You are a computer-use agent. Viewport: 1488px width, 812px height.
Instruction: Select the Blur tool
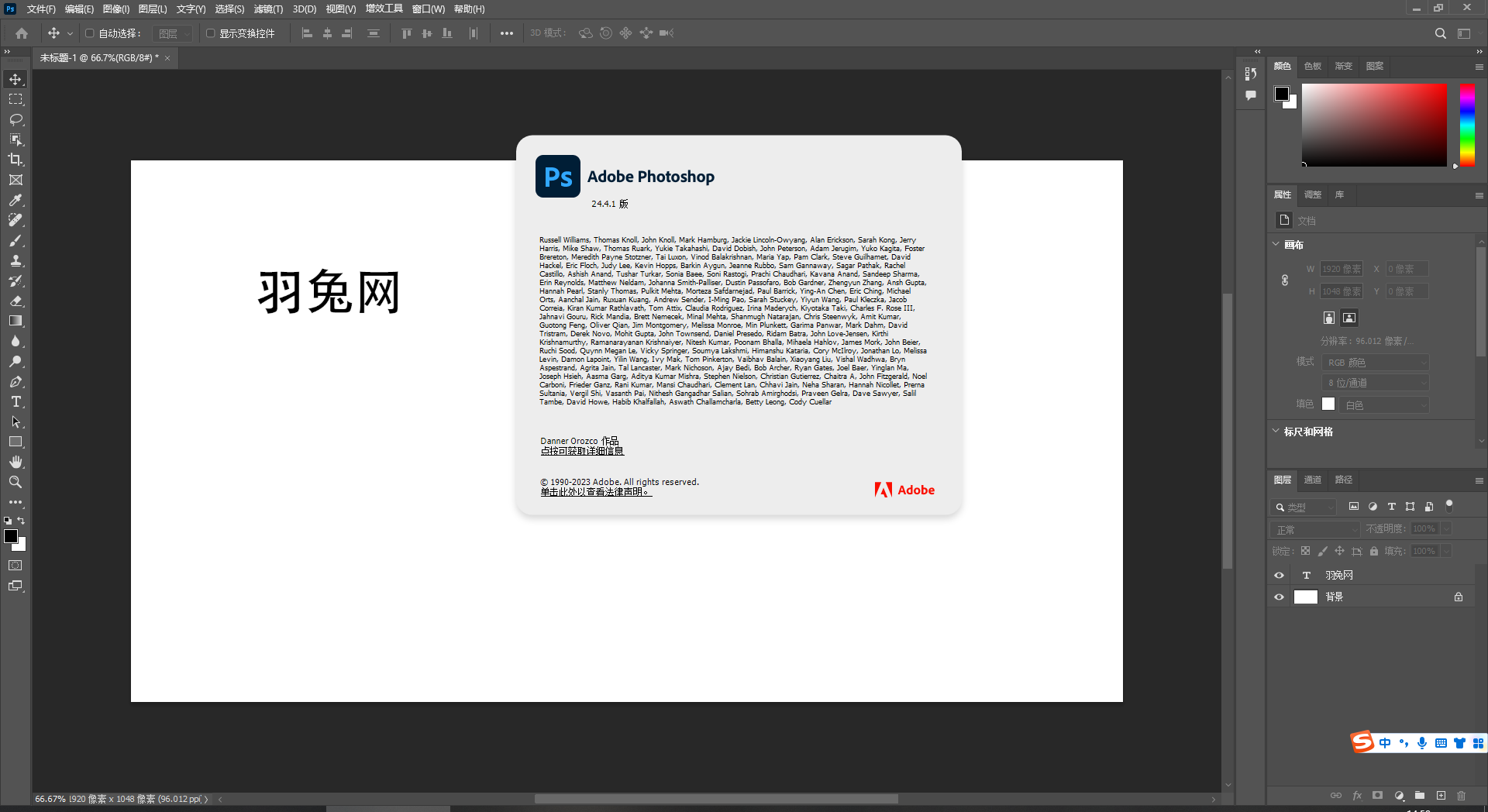pos(15,341)
